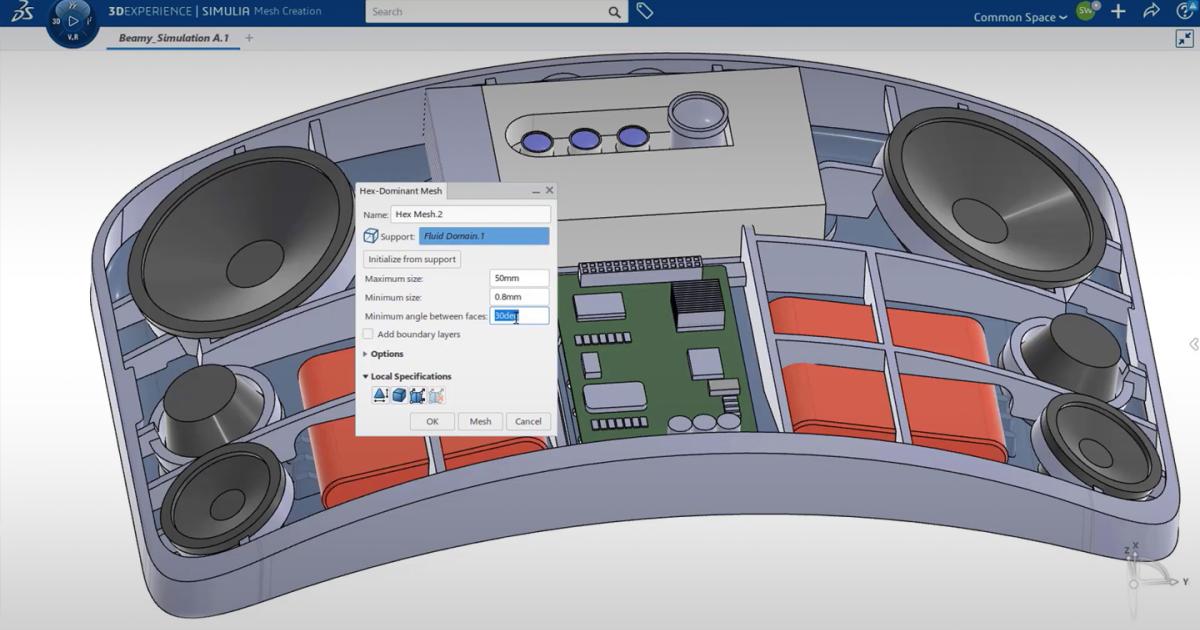
Task: Click the Support cube icon in the dialog
Action: [370, 236]
